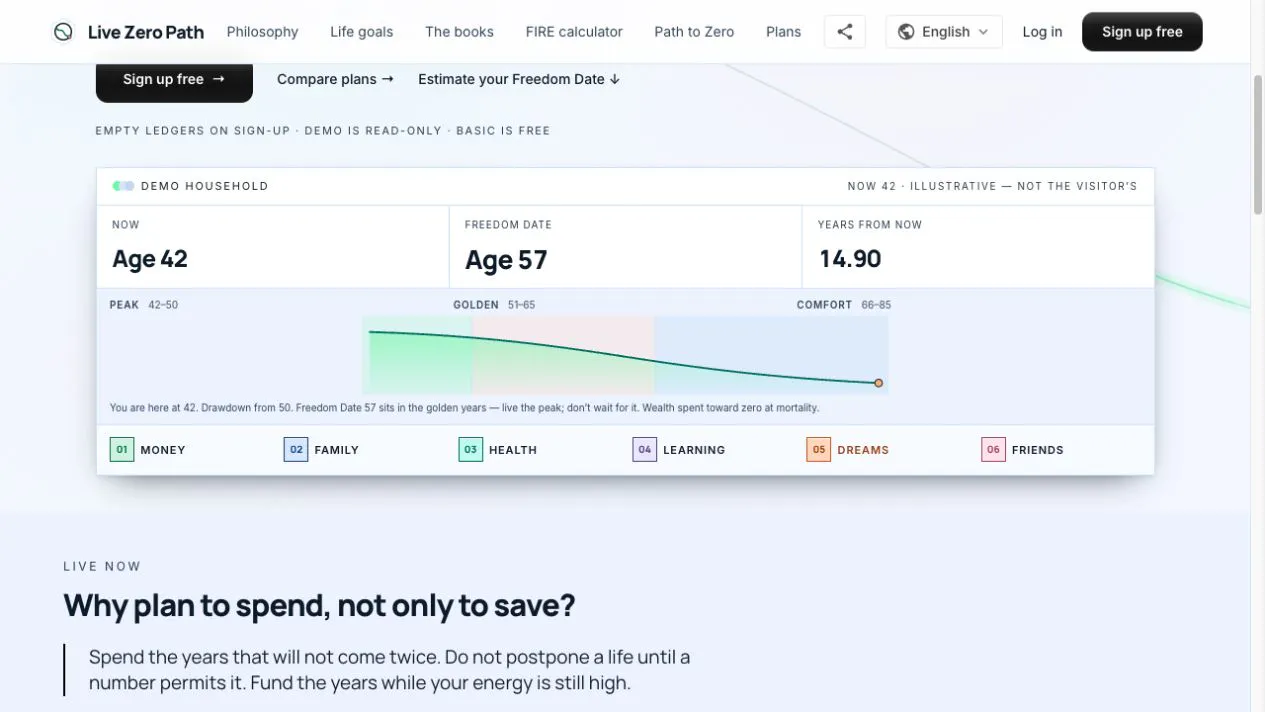Open The books nav item
This screenshot has height=712, width=1265.
coord(459,32)
